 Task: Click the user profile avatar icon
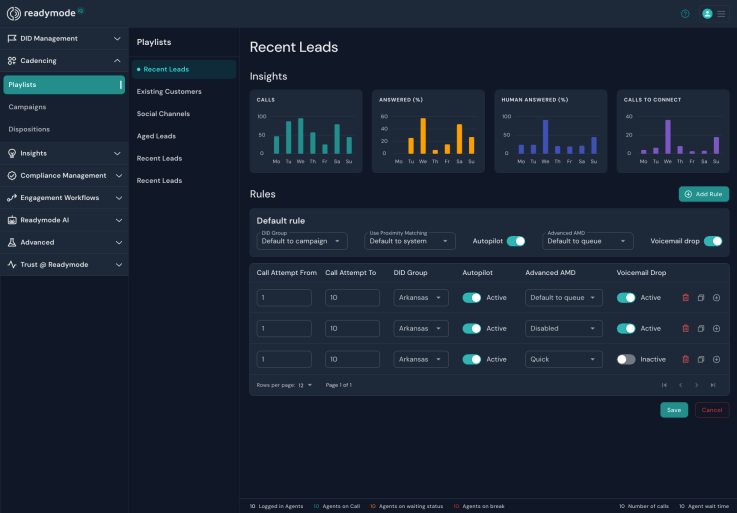coord(708,14)
